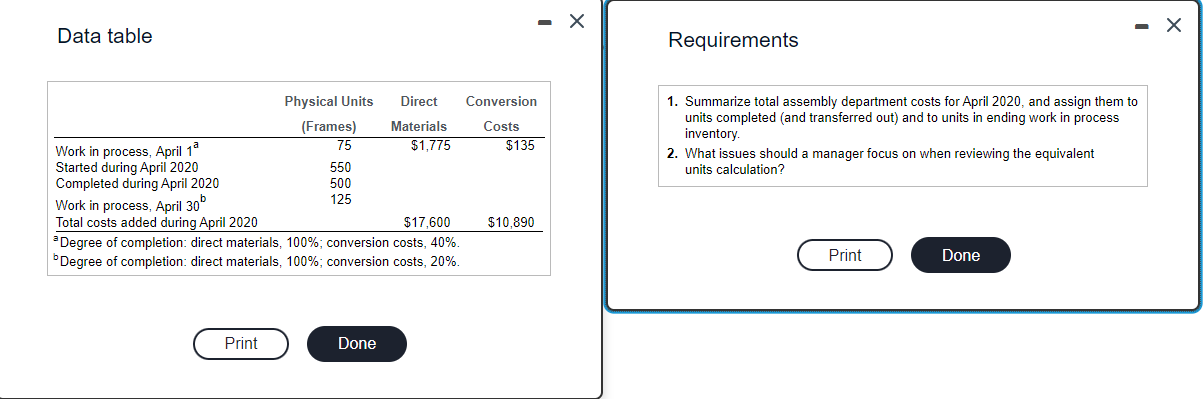Click the 'Requirements' dialog title

(x=733, y=40)
